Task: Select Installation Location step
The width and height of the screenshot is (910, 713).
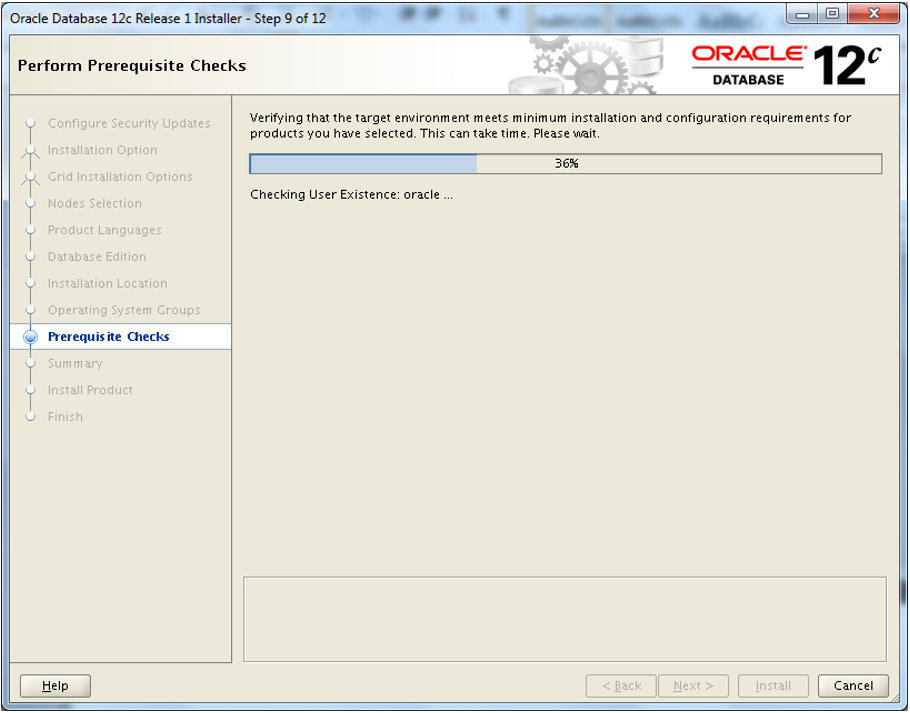Action: (107, 283)
